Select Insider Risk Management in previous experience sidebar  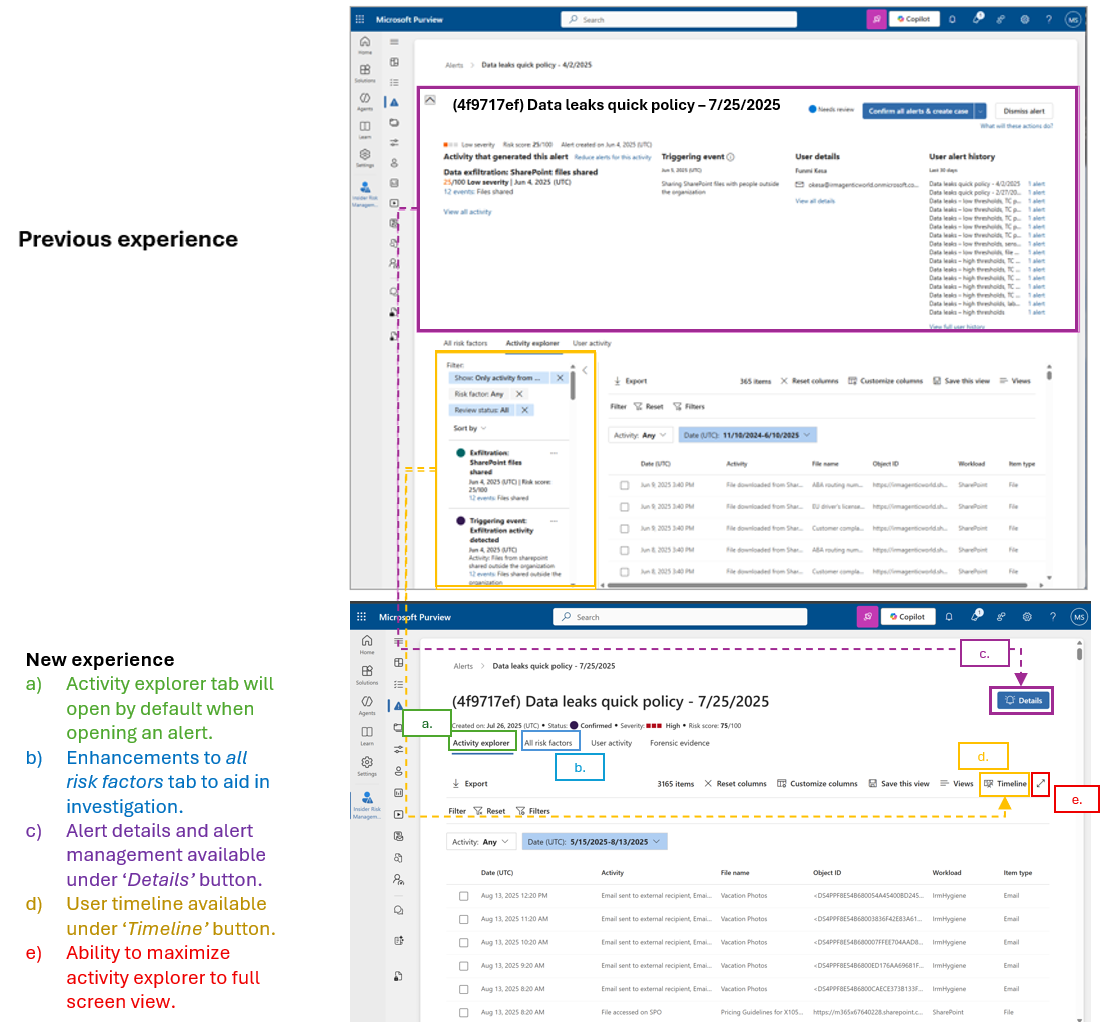[365, 194]
